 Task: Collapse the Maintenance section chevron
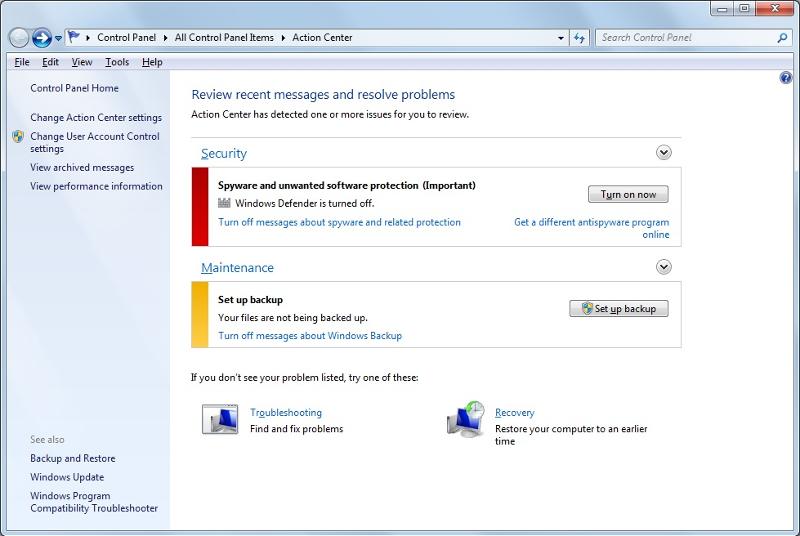[x=663, y=267]
